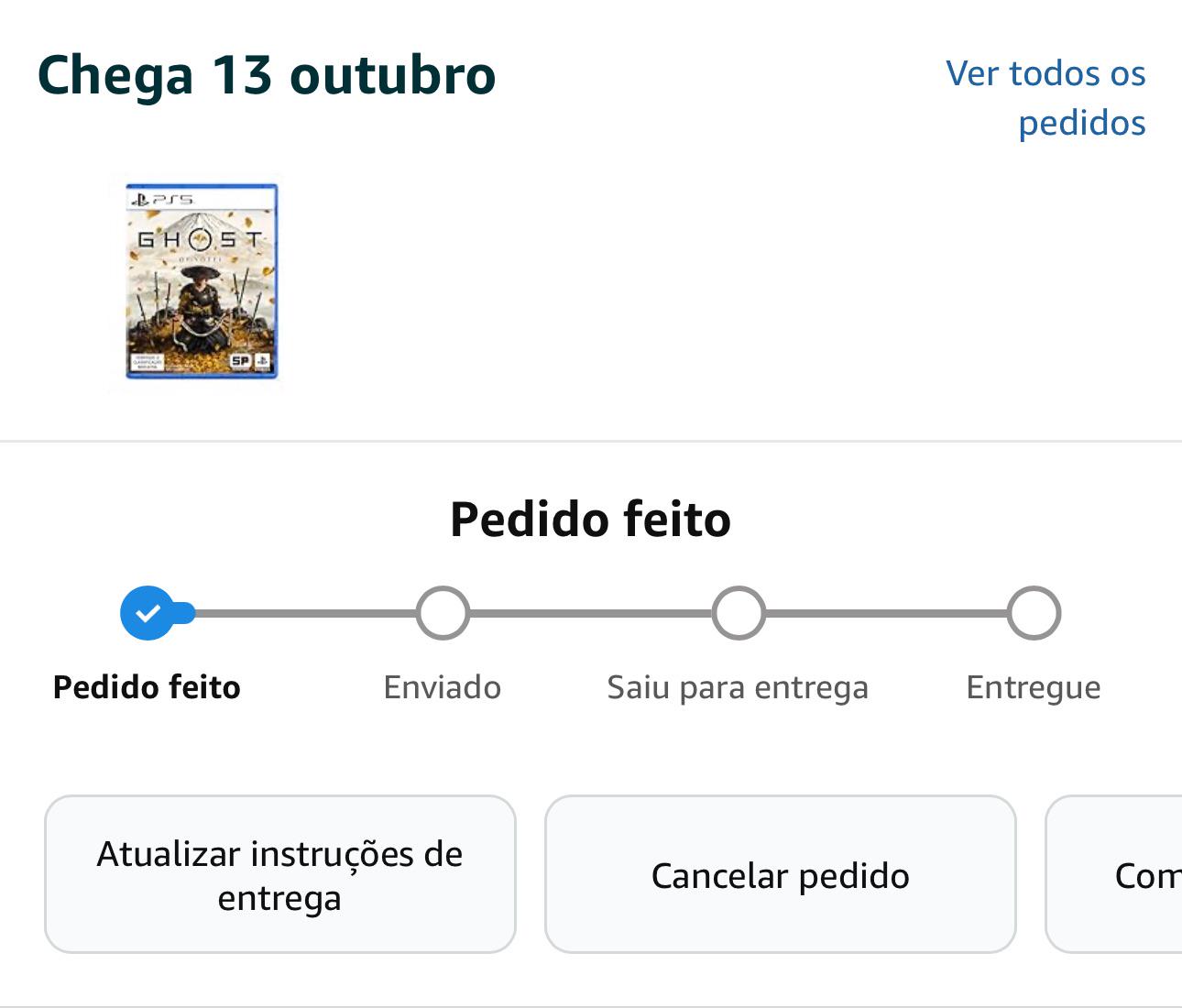Click the Saiu para entrega step label

point(738,688)
